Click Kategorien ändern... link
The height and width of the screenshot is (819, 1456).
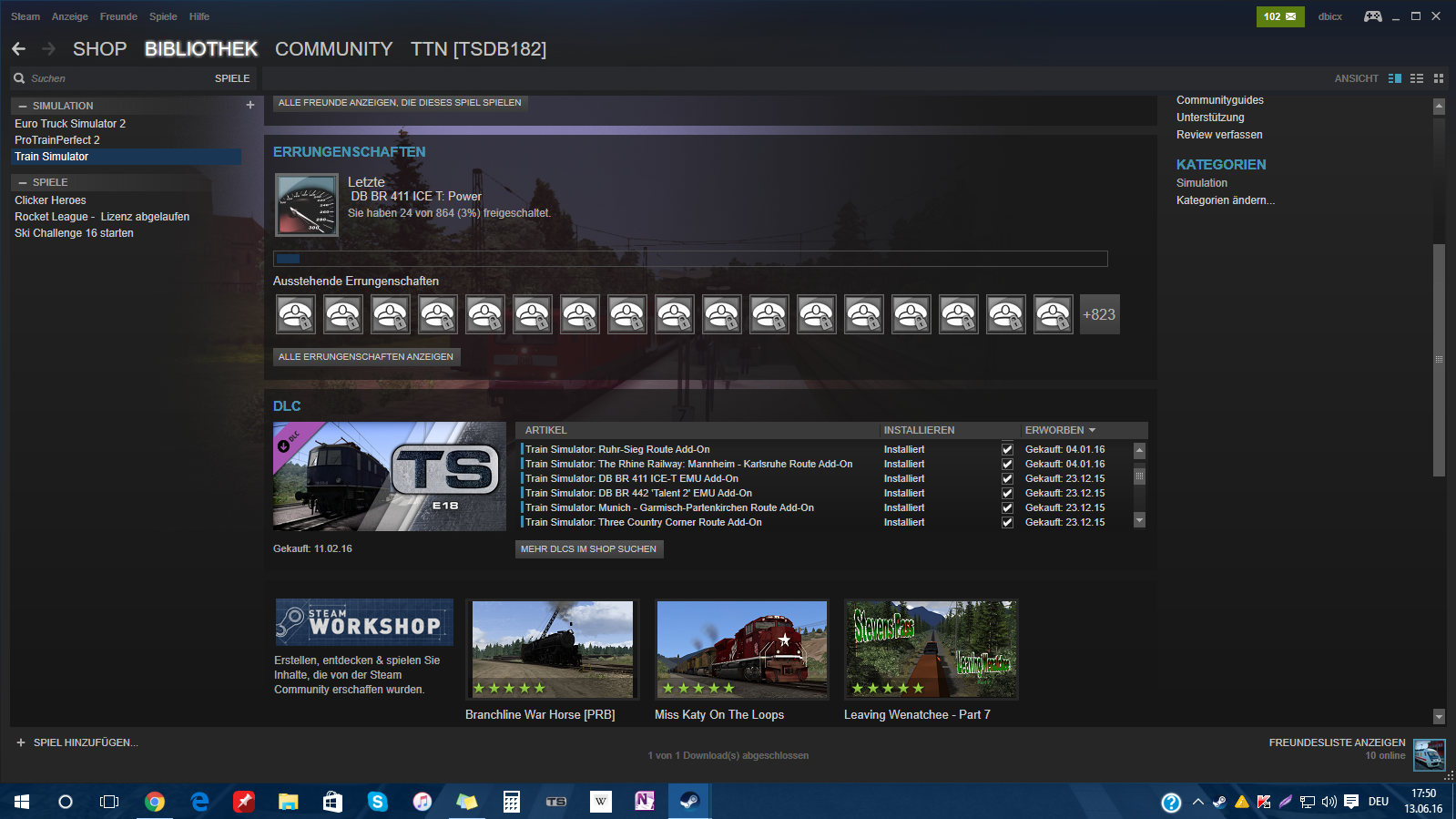click(x=1226, y=200)
